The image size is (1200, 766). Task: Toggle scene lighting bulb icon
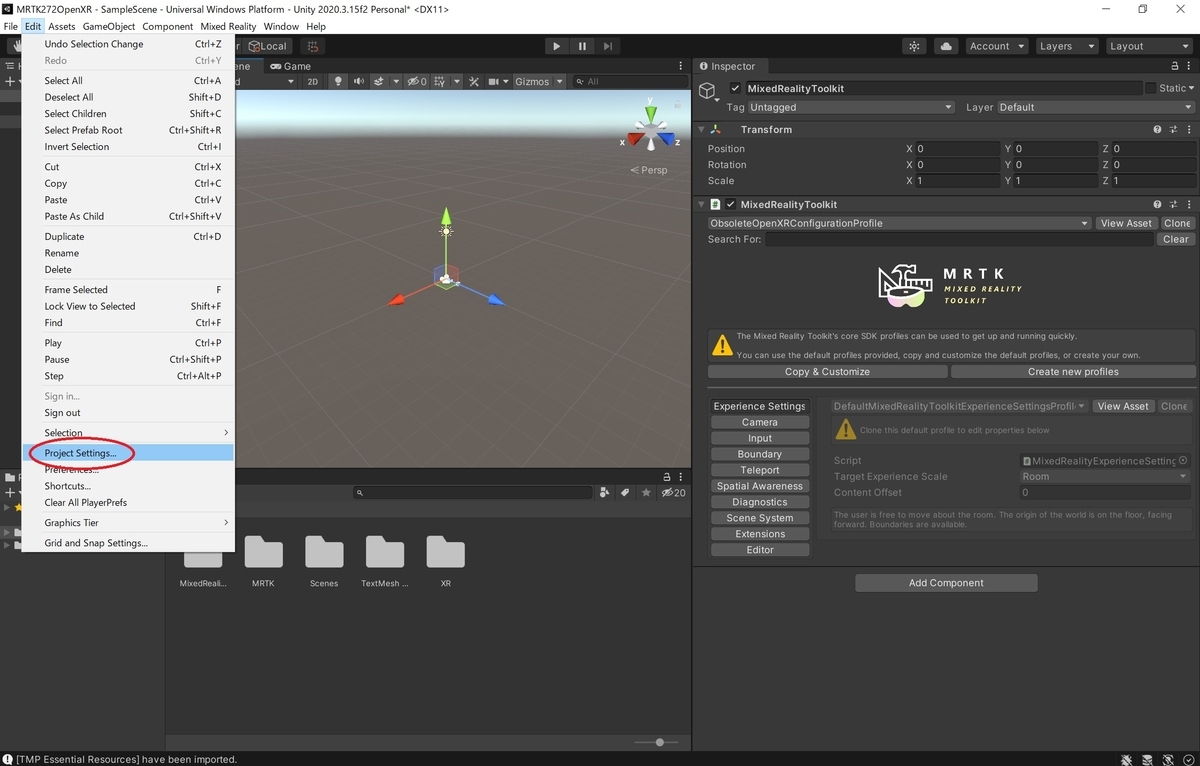tap(338, 82)
